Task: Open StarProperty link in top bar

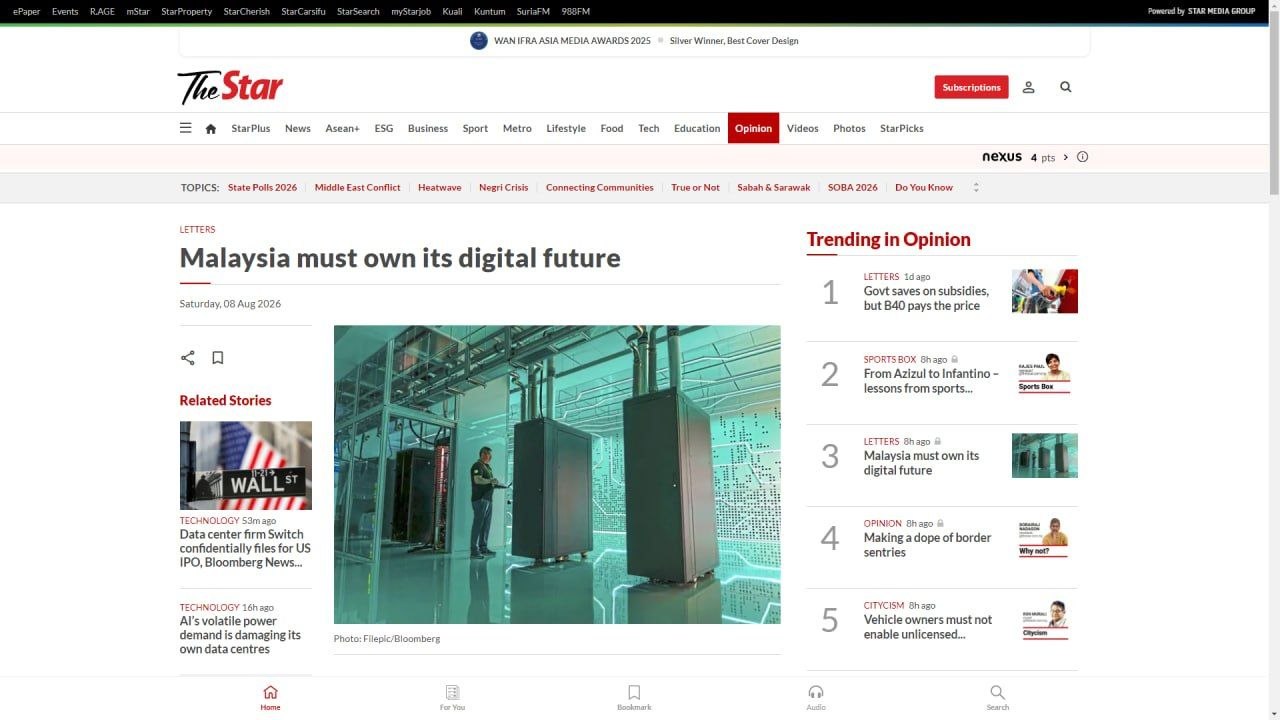Action: coord(187,11)
